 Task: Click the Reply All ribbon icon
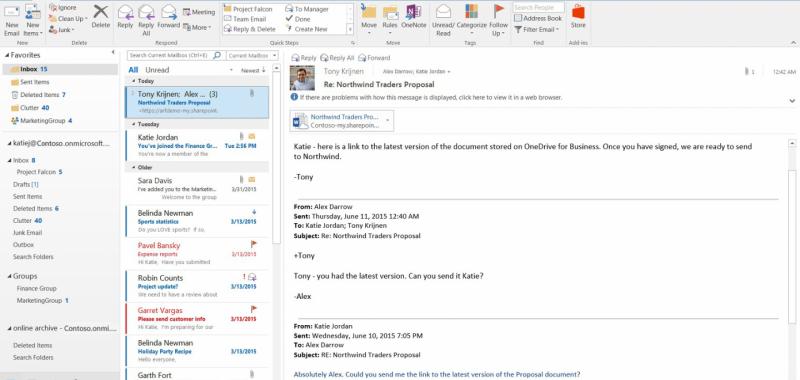coord(146,12)
